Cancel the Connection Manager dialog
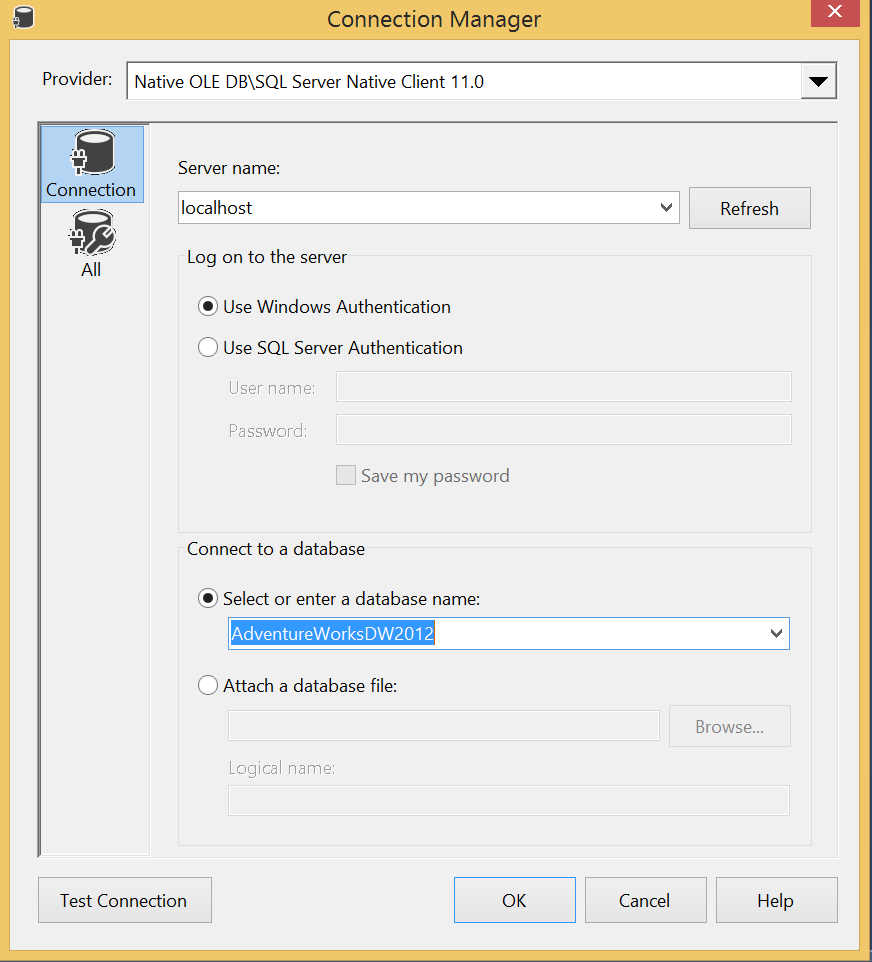Image resolution: width=872 pixels, height=962 pixels. [646, 900]
